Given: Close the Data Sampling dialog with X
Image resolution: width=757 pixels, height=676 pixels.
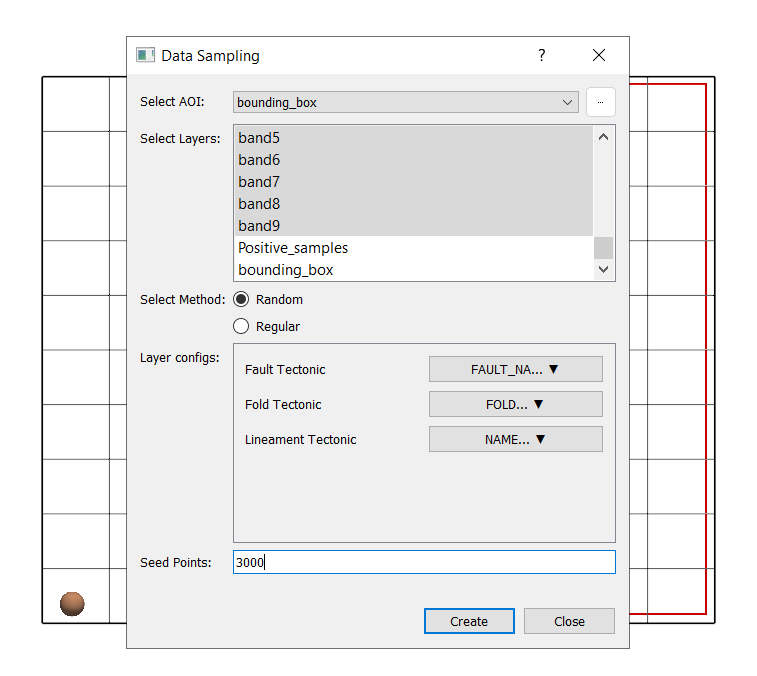Looking at the screenshot, I should (599, 56).
